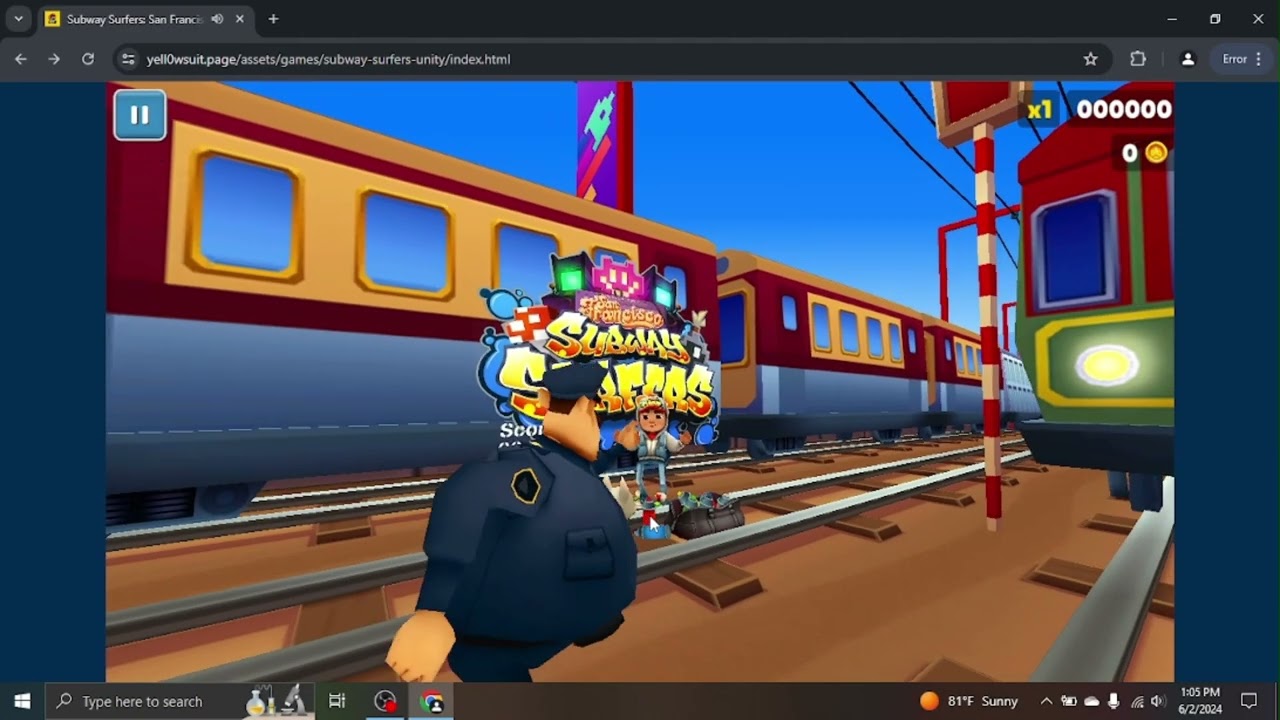The height and width of the screenshot is (720, 1280).
Task: Open the volume speaker tray icon
Action: tap(1159, 701)
